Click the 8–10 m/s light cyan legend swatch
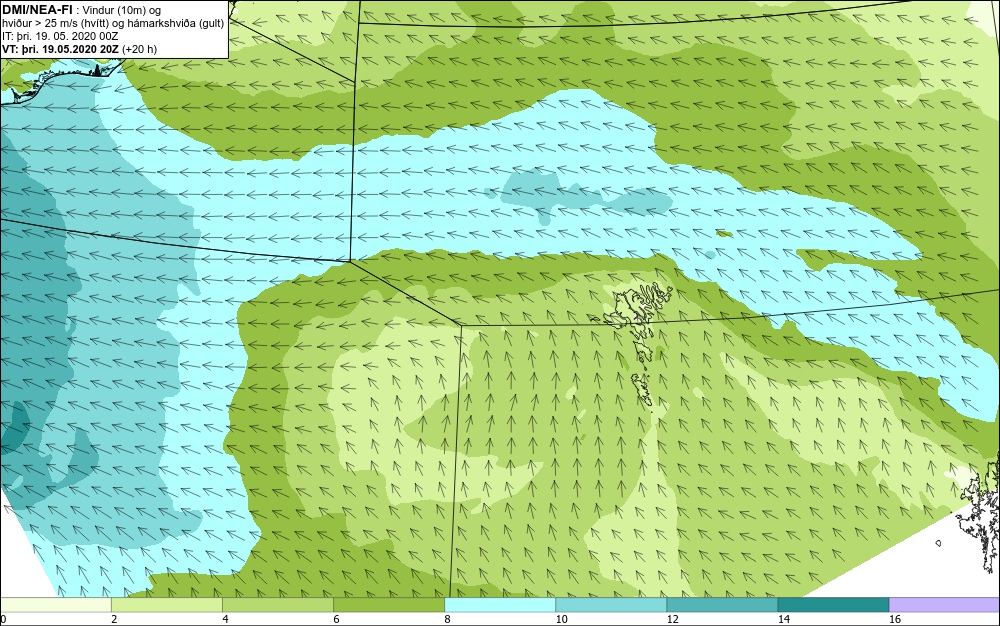Viewport: 1000px width, 626px height. (x=499, y=605)
